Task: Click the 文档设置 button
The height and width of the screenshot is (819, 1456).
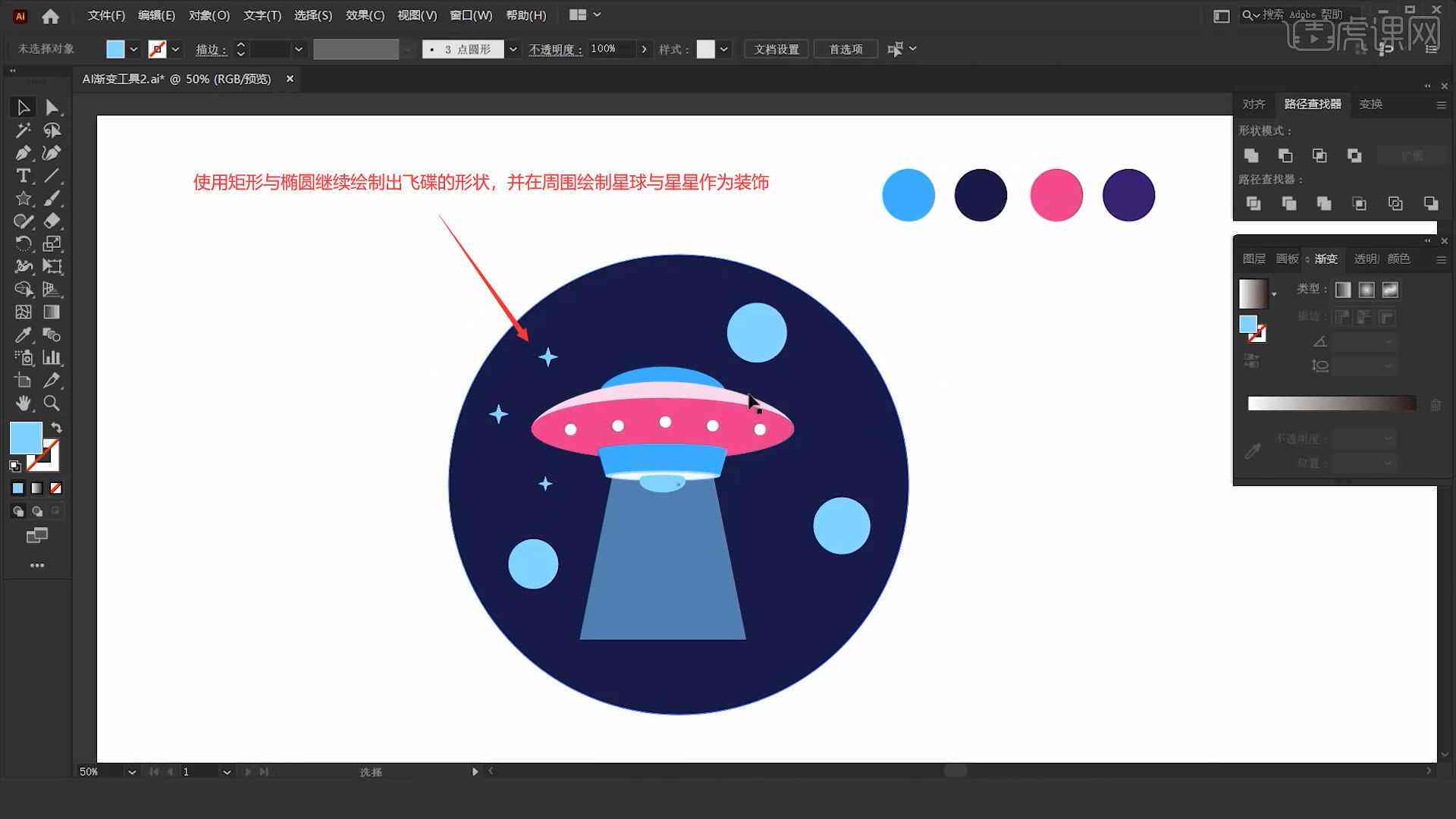Action: pos(779,49)
